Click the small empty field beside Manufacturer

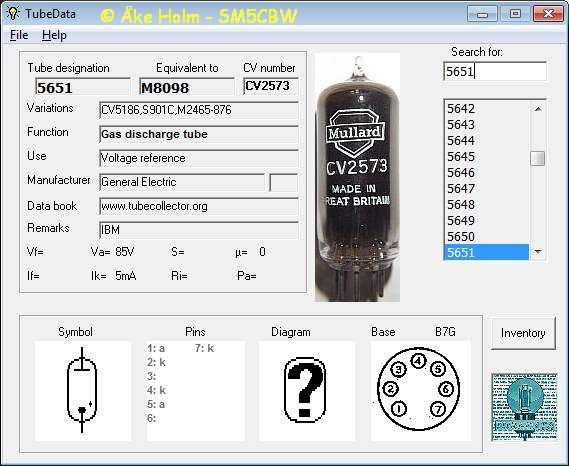284,182
